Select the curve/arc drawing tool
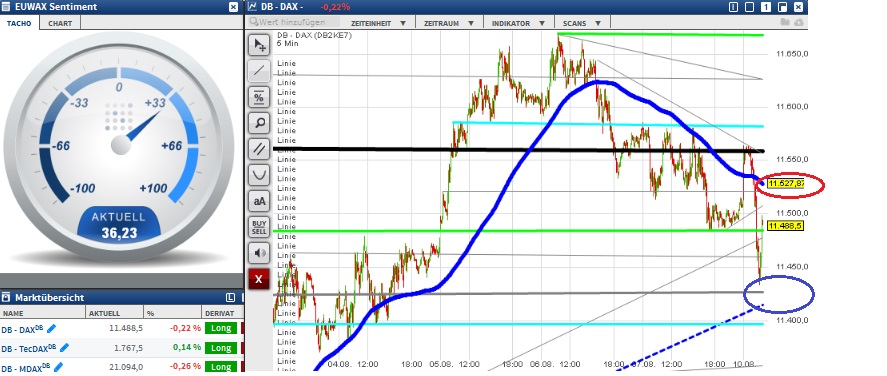This screenshot has height=376, width=887. pos(260,175)
